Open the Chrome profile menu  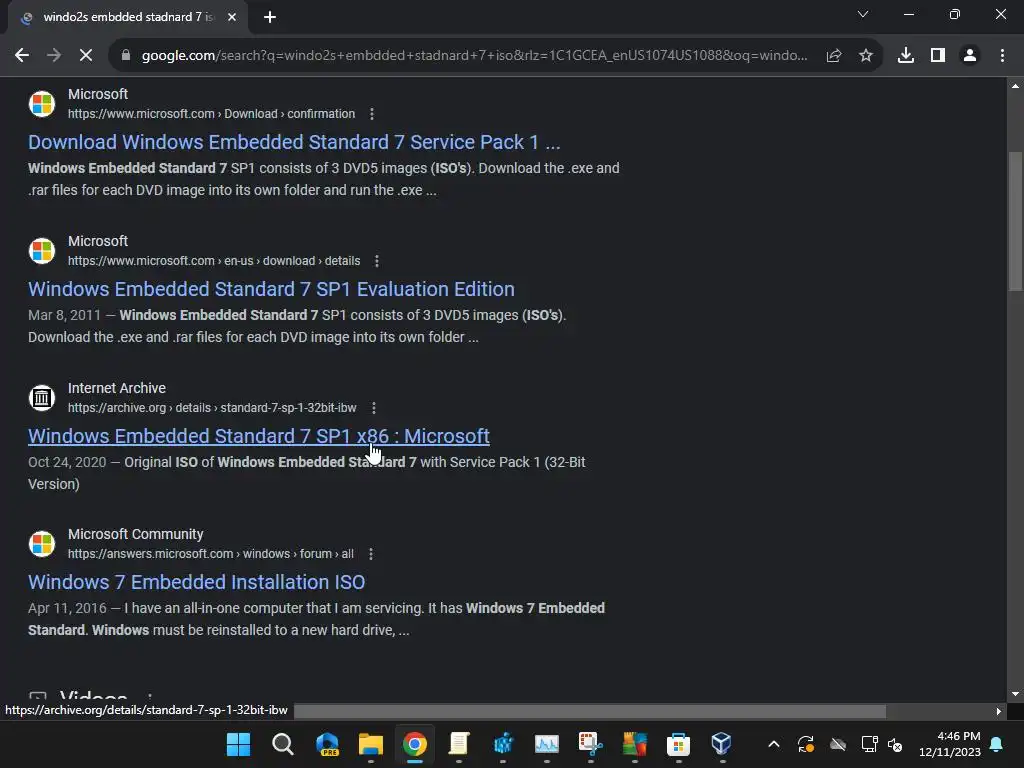point(970,56)
